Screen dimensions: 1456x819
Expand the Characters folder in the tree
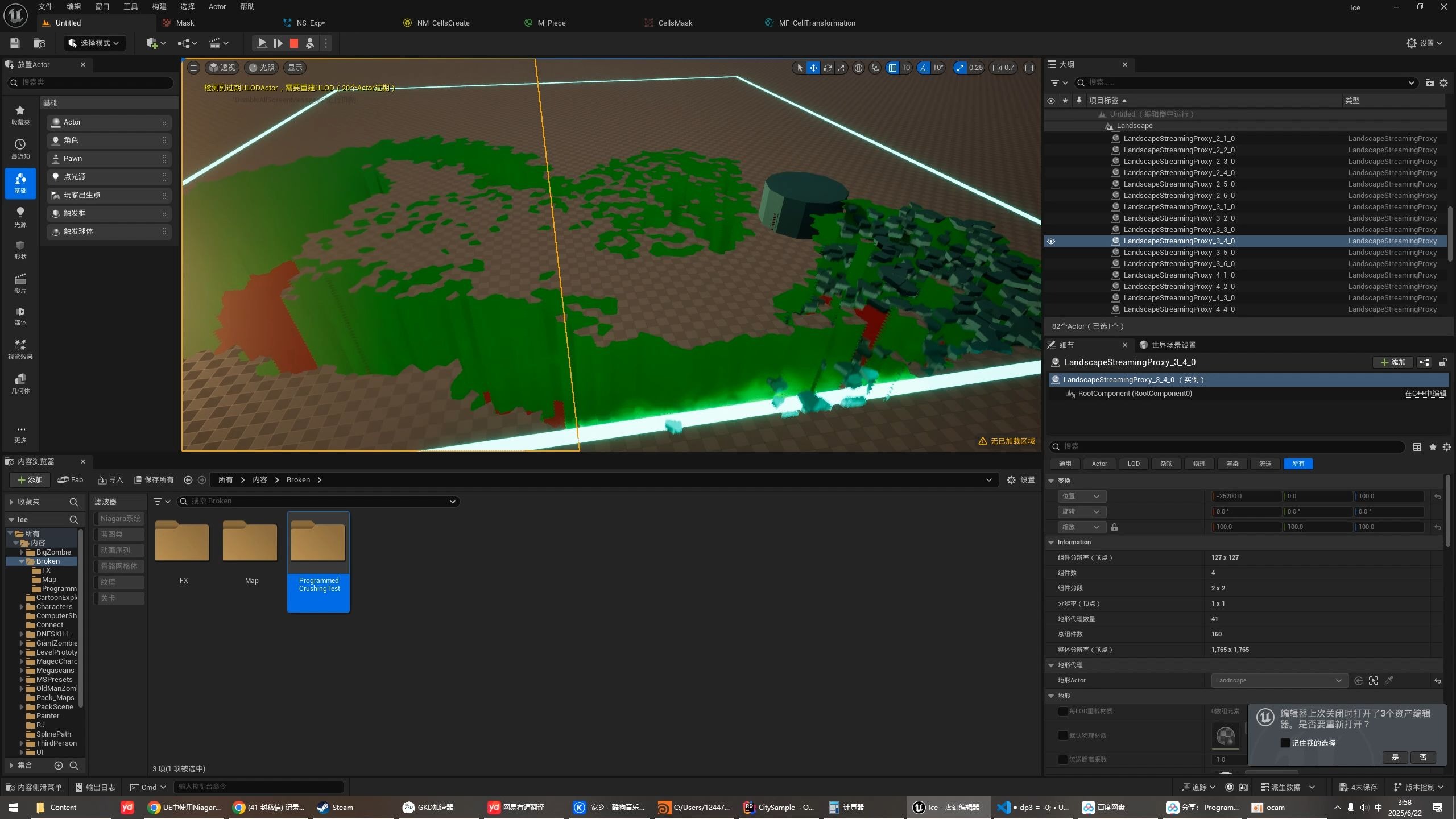pos(22,607)
